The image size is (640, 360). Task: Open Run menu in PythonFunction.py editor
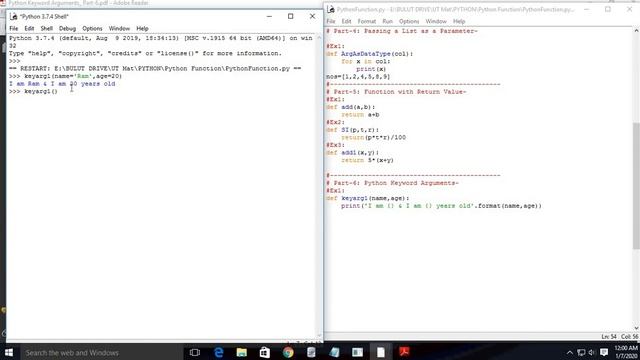click(x=387, y=21)
